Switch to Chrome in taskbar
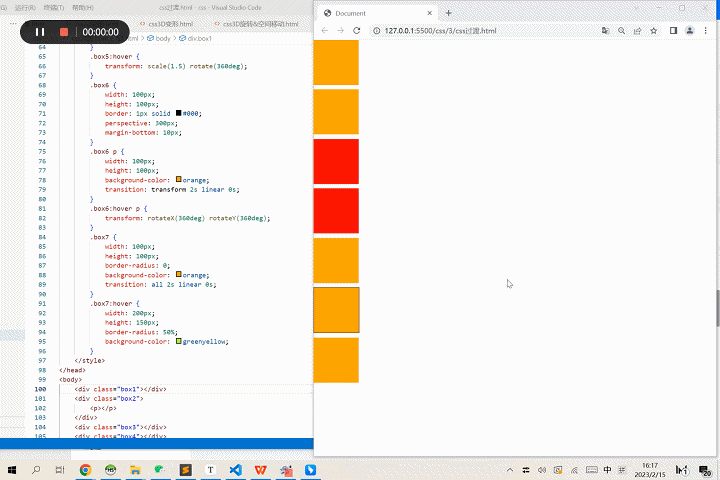The width and height of the screenshot is (720, 480). (x=85, y=470)
